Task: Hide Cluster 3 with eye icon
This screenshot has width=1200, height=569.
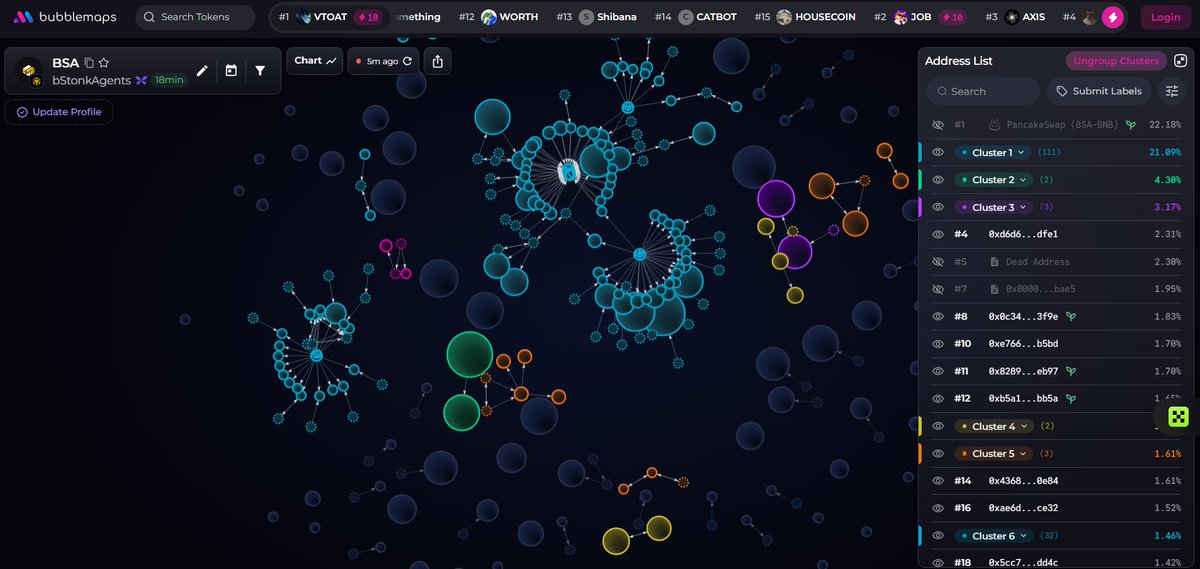Action: pos(938,207)
